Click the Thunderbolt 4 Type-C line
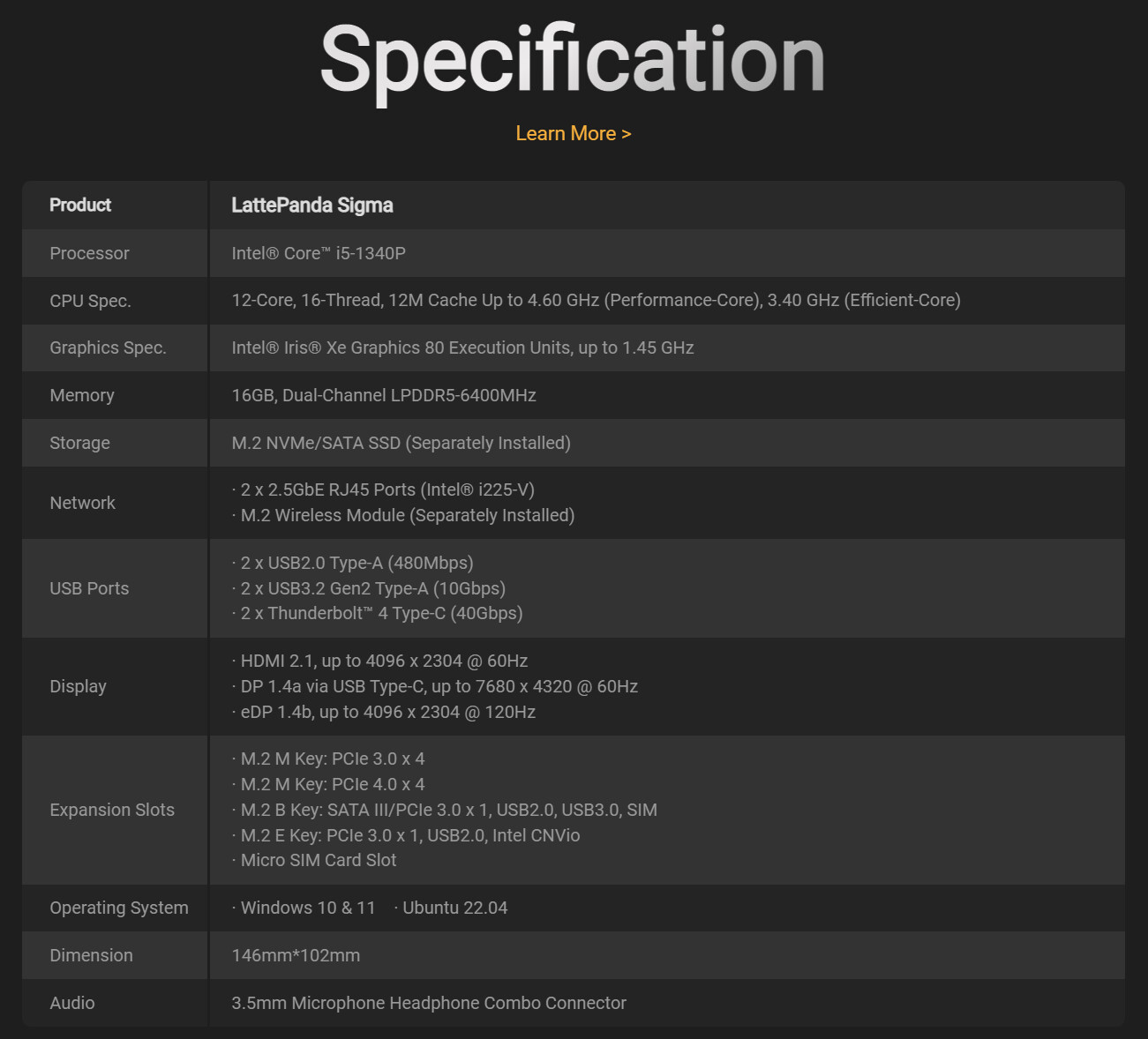 [x=377, y=613]
